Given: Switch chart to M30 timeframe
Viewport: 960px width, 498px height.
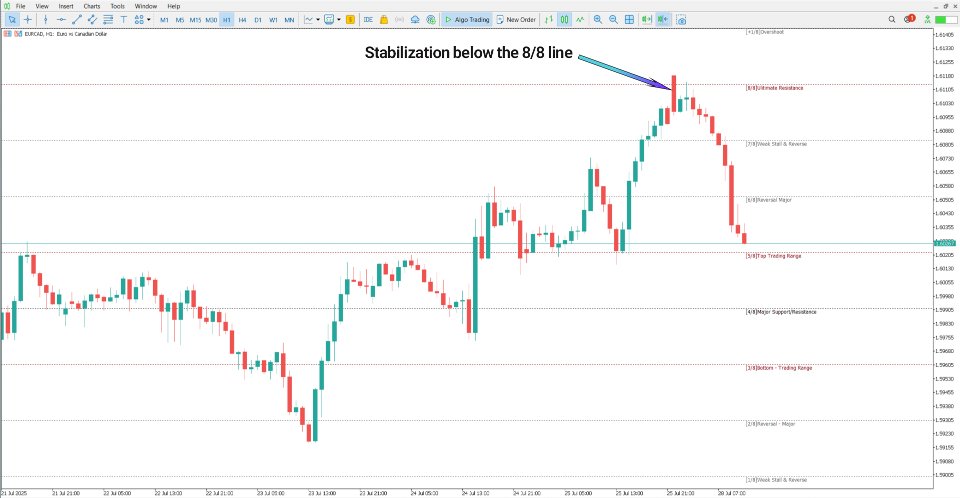Looking at the screenshot, I should [x=211, y=20].
